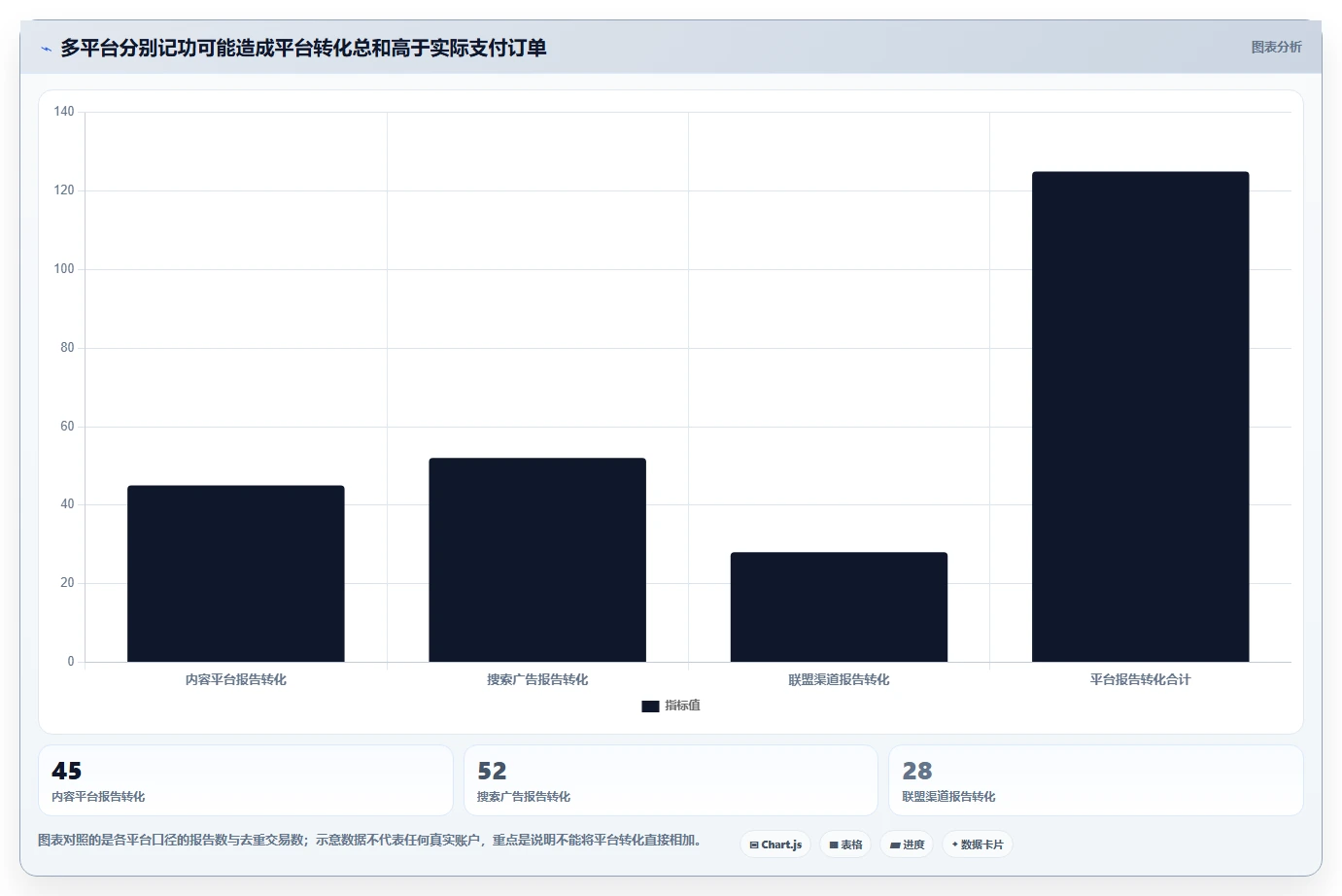Viewport: 1342px width, 896px height.
Task: Click the 平台报告转化合计 axis label
Action: tap(1140, 679)
